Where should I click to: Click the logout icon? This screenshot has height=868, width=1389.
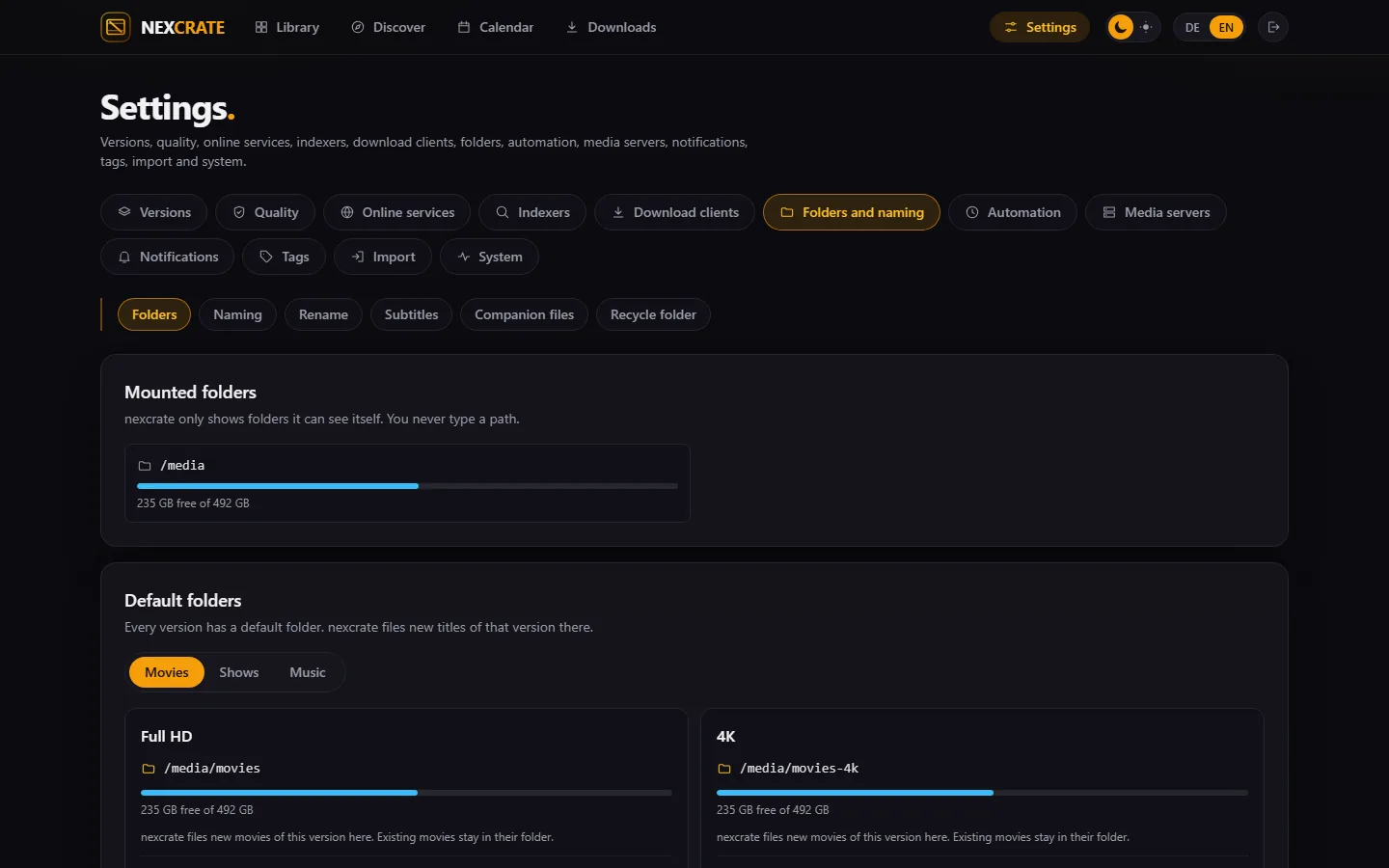(1273, 27)
